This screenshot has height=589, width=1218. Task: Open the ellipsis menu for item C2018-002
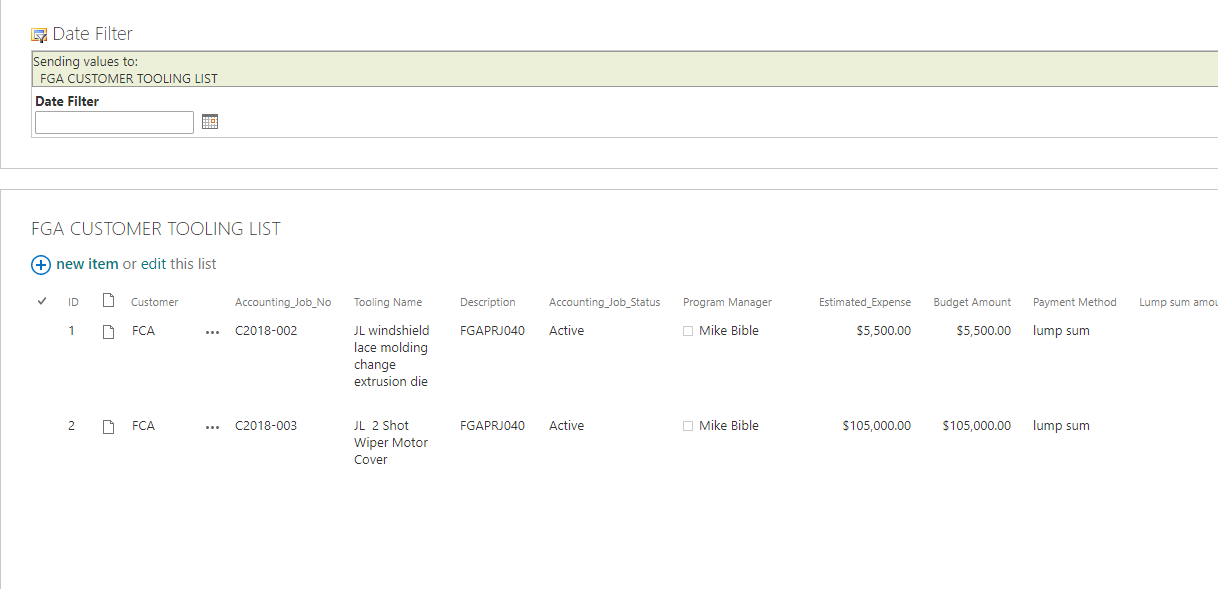coord(212,331)
